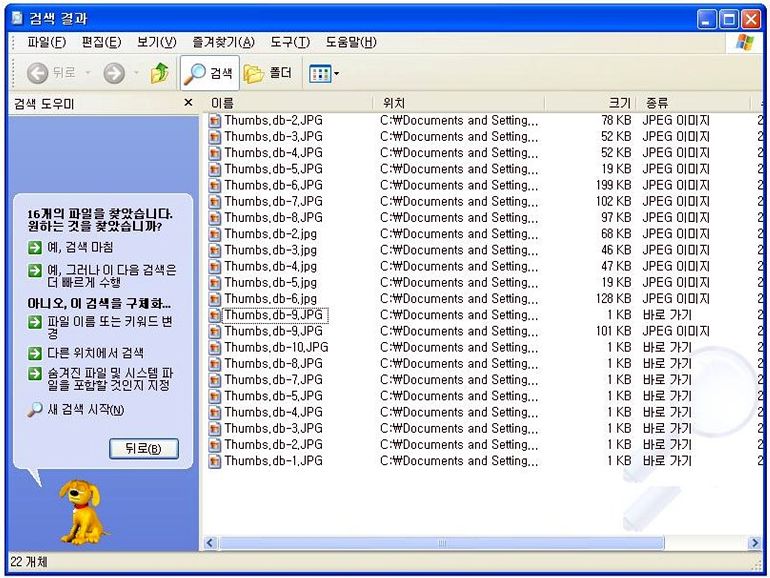
Task: Select the 78 KB Thumbs.db-2.JPG file icon
Action: click(214, 121)
